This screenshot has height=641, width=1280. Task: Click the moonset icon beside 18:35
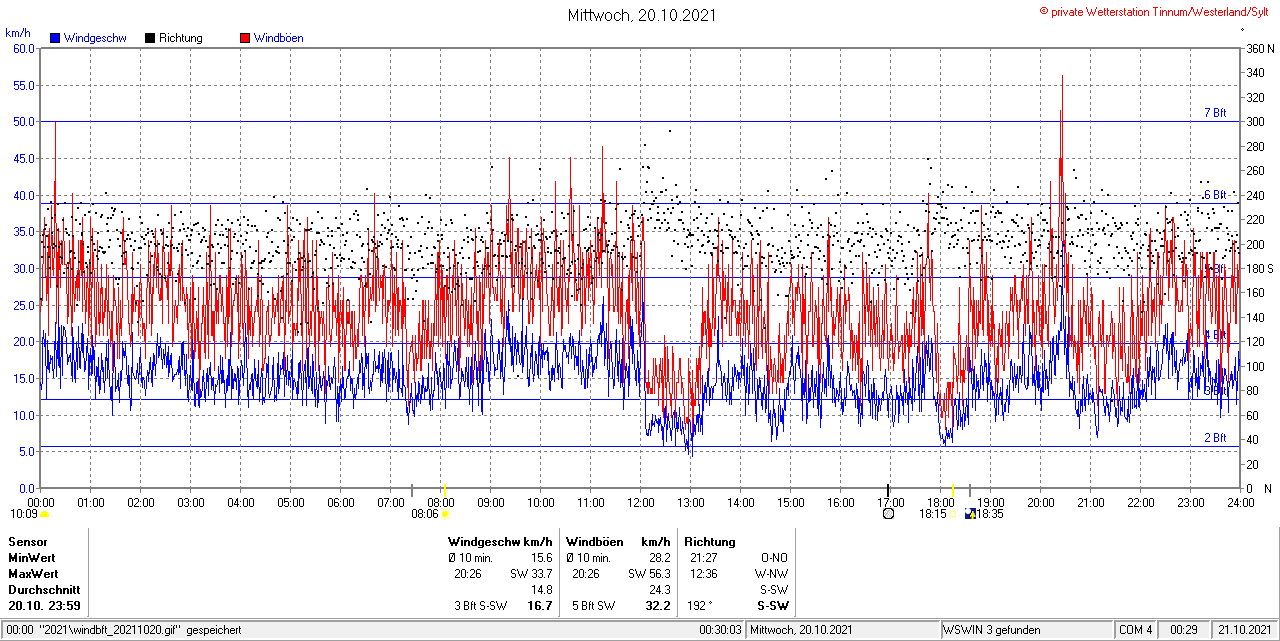[x=969, y=514]
